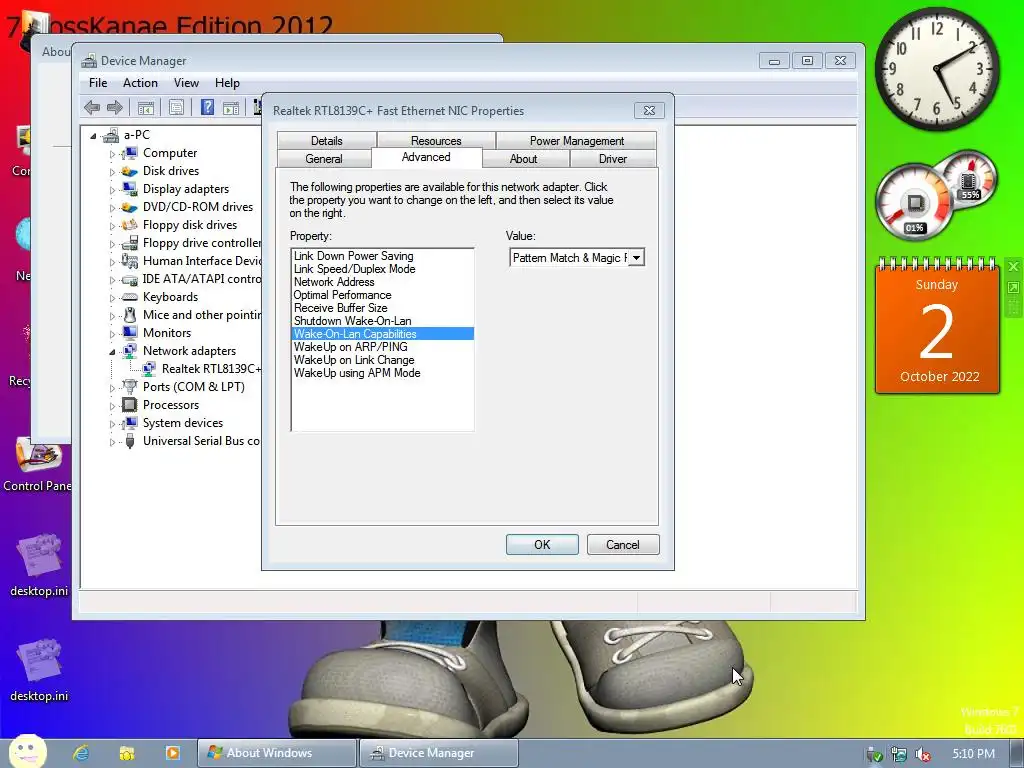Click the Forward arrow in Device Manager toolbar
This screenshot has width=1024, height=768.
point(114,107)
